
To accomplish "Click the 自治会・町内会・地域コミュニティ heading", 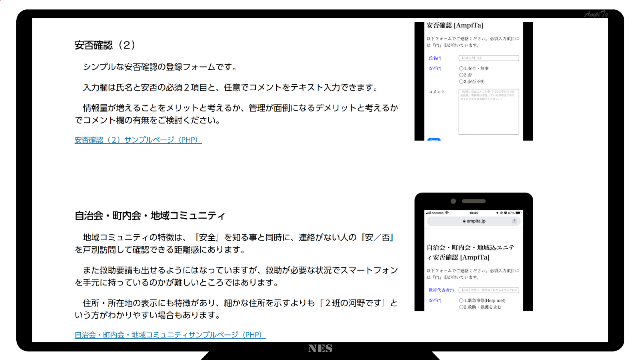I will [x=150, y=216].
